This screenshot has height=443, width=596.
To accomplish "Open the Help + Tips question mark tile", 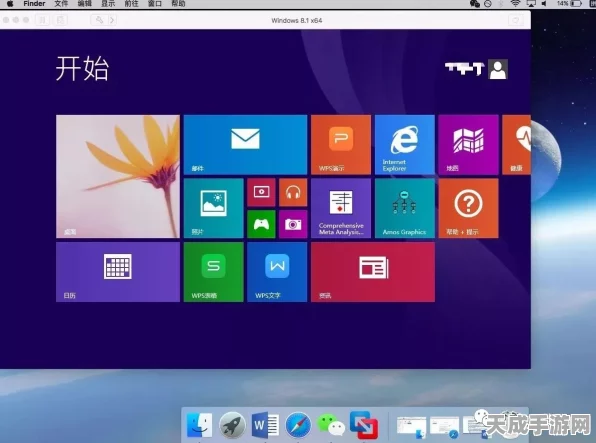I will click(x=468, y=208).
